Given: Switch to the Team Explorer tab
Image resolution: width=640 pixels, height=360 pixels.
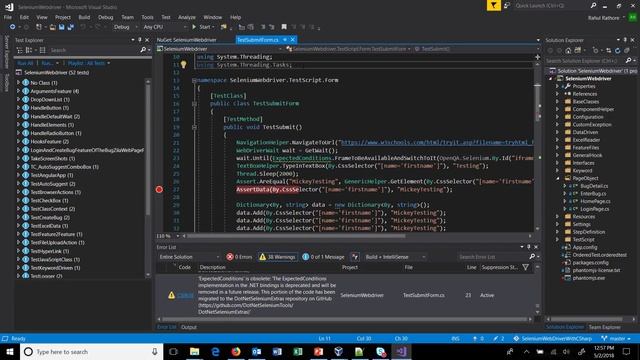Looking at the screenshot, I should click(x=604, y=327).
